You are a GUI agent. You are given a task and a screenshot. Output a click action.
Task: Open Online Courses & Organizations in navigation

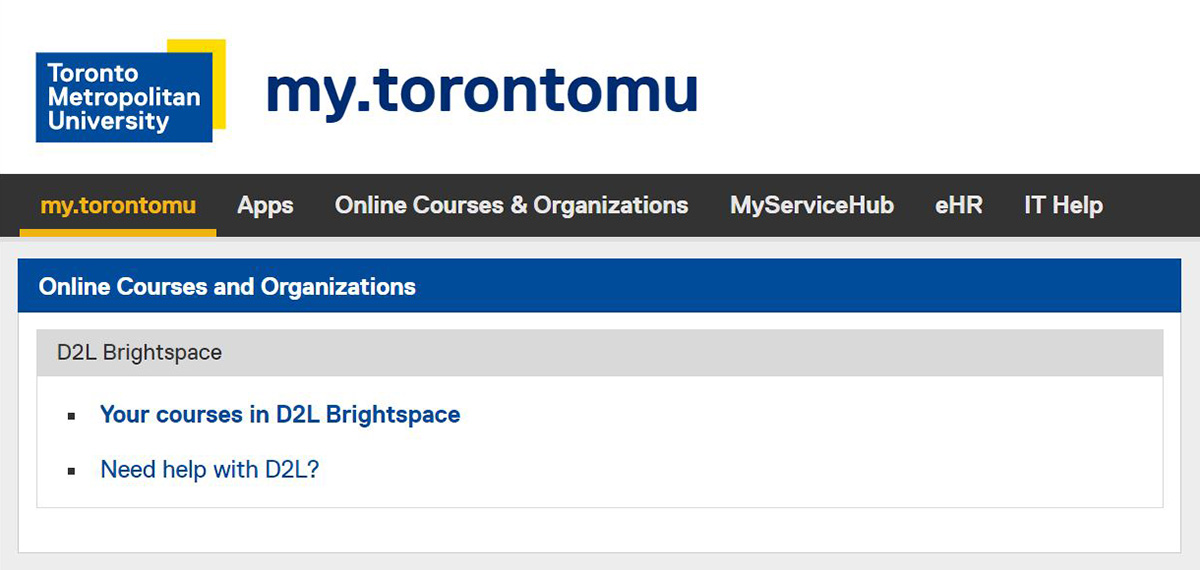pyautogui.click(x=511, y=206)
